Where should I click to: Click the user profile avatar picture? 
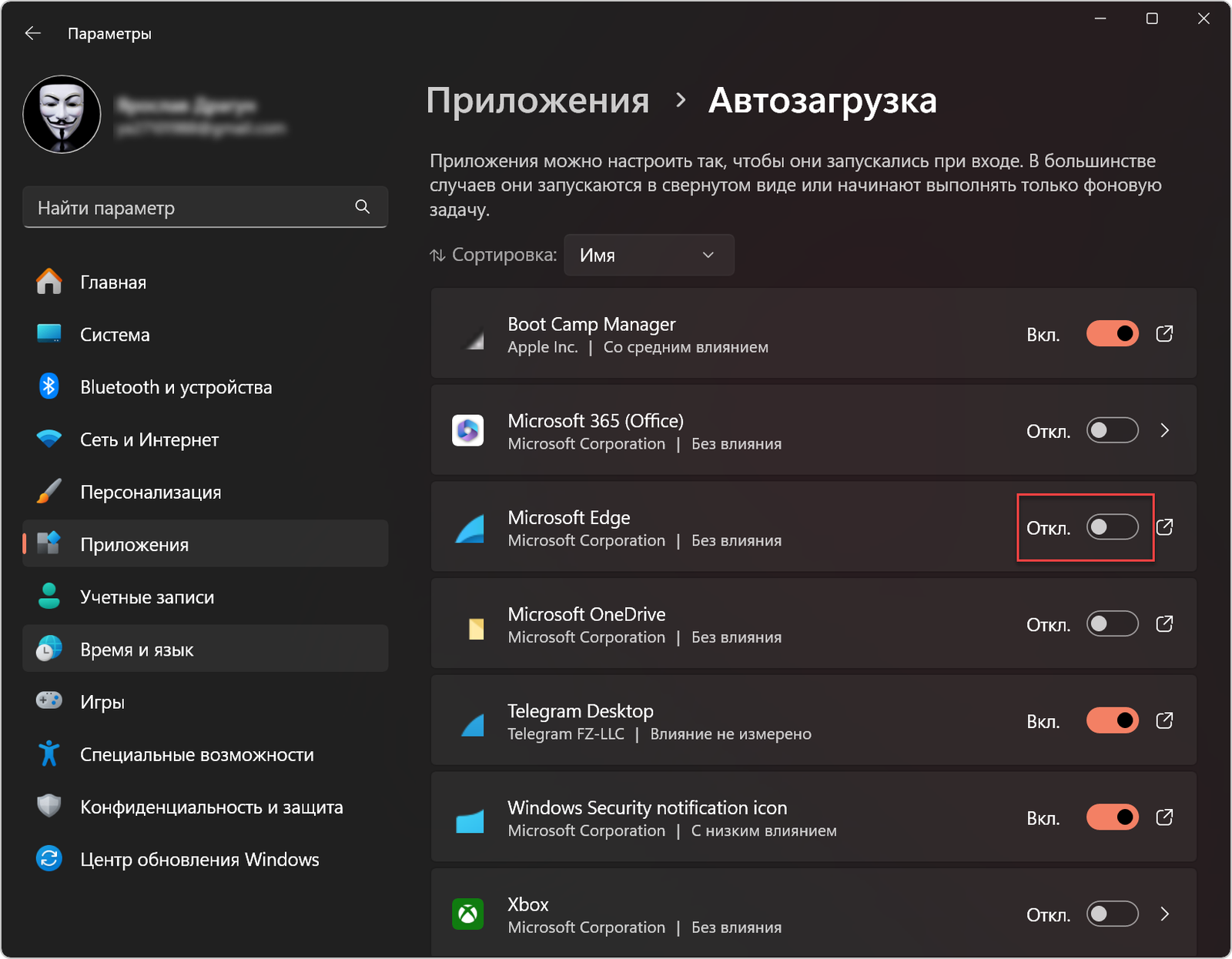[x=62, y=114]
